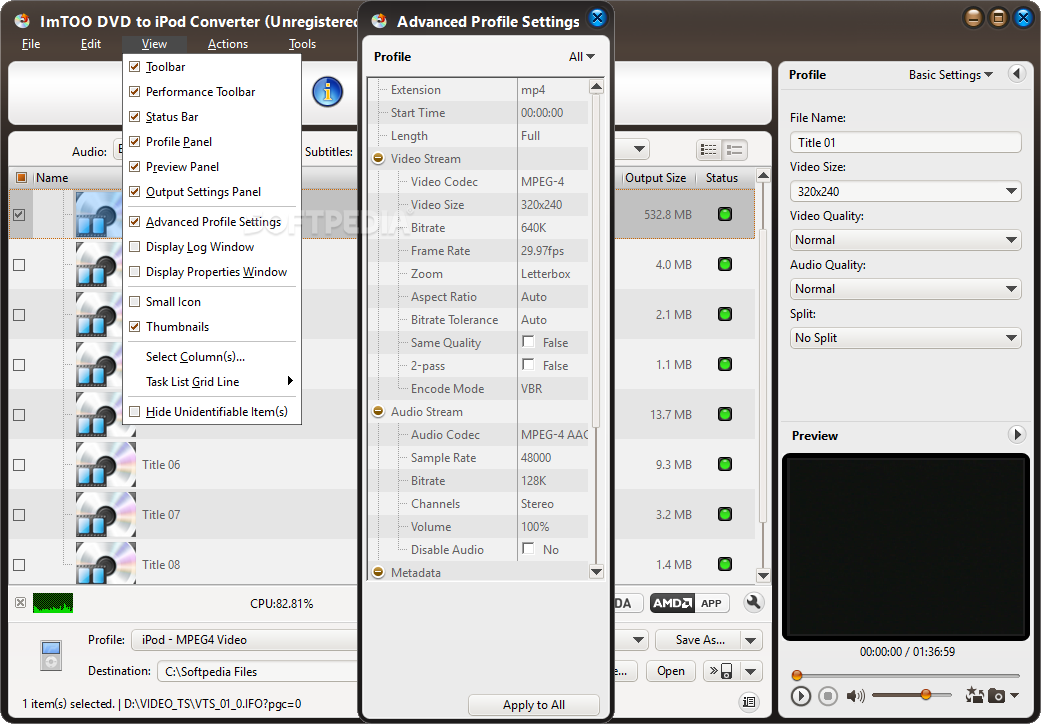Stop the preview playback
This screenshot has height=724, width=1041.
click(827, 695)
